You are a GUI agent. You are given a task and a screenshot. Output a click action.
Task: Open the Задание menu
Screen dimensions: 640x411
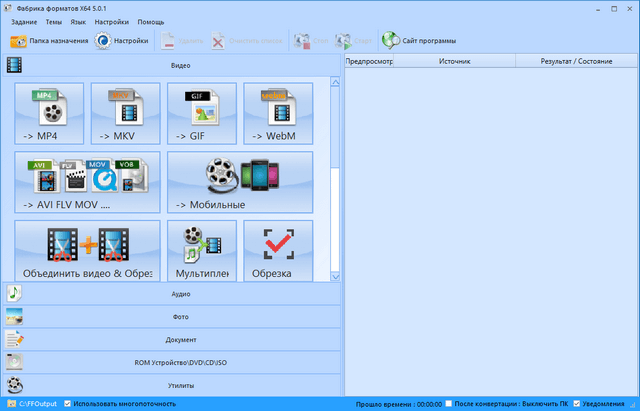[x=24, y=20]
